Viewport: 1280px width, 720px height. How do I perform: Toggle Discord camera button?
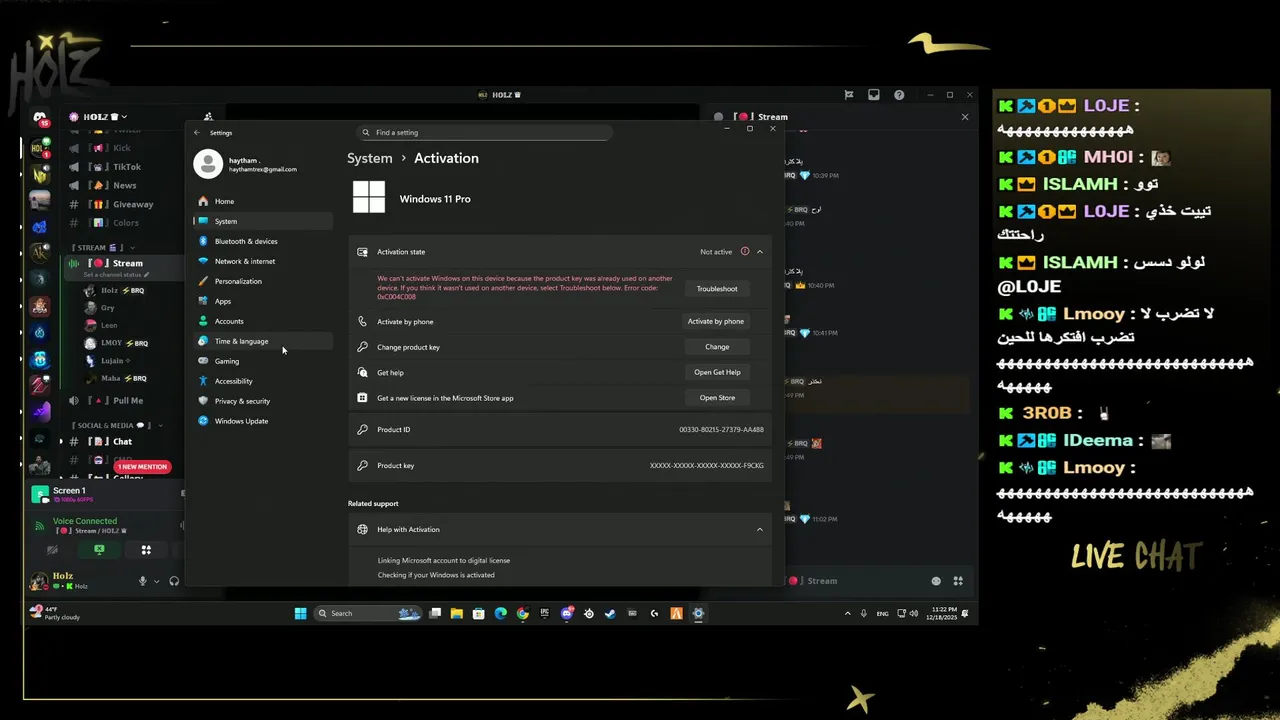[x=52, y=550]
